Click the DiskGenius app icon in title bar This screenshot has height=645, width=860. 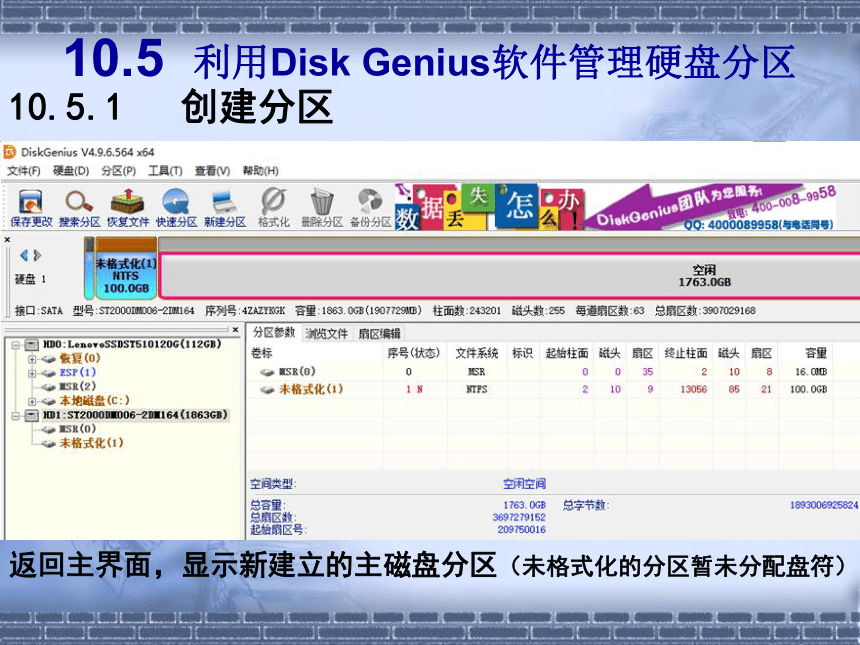point(9,151)
